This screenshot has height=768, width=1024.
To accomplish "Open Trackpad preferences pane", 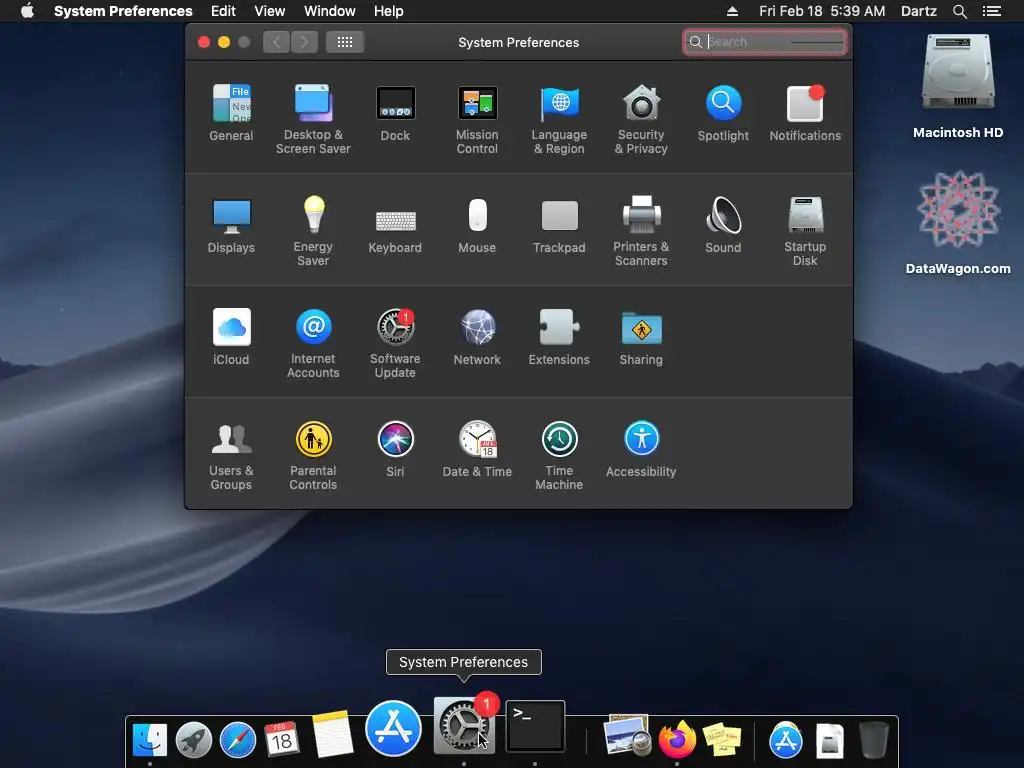I will pos(559,225).
